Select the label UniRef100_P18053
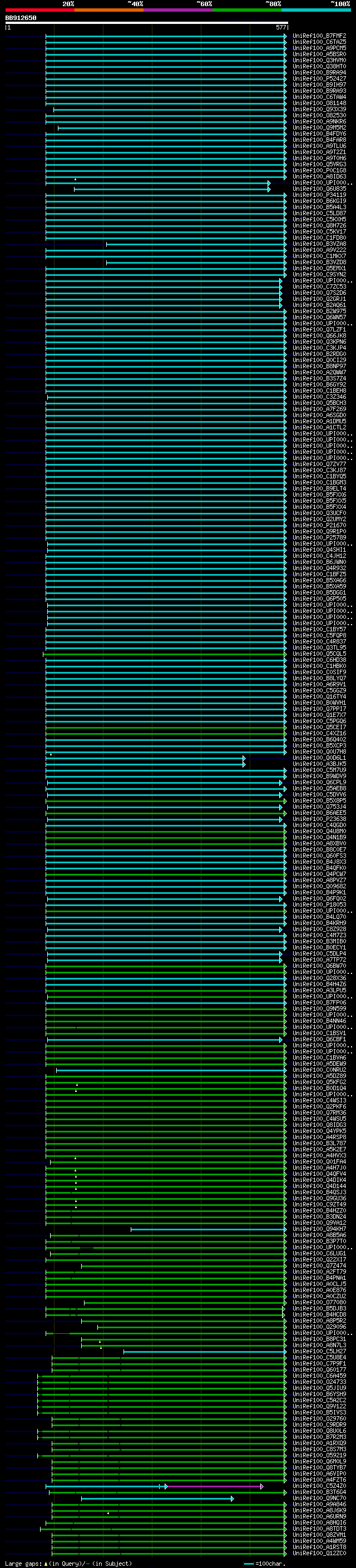This screenshot has height=1568, width=356. 319,904
